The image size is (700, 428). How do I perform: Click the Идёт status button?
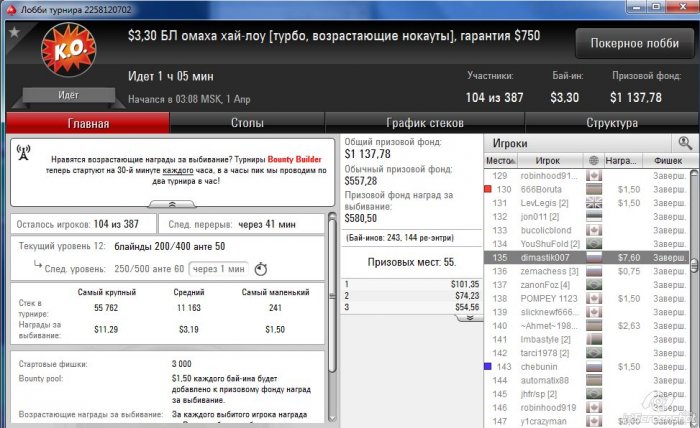coord(68,95)
